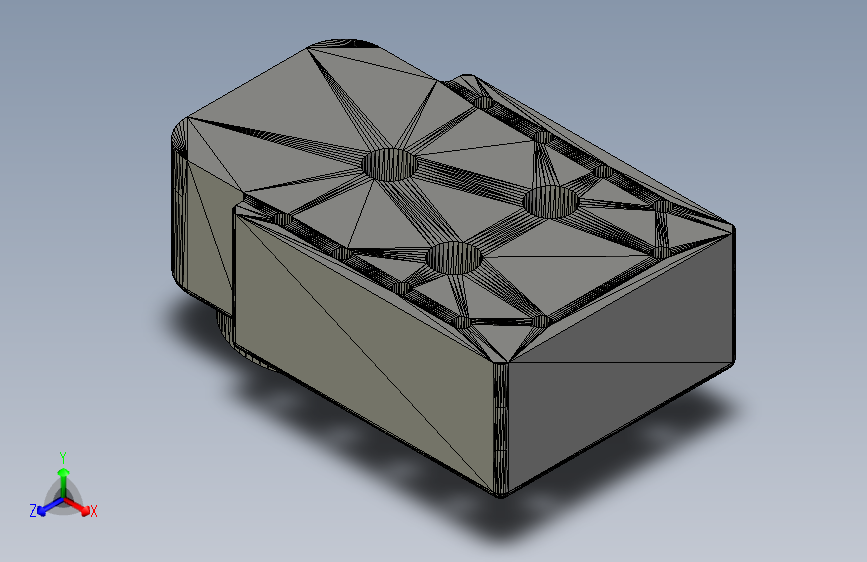Click the green Y axis of the triad
Viewport: 867px width, 562px height.
point(64,481)
